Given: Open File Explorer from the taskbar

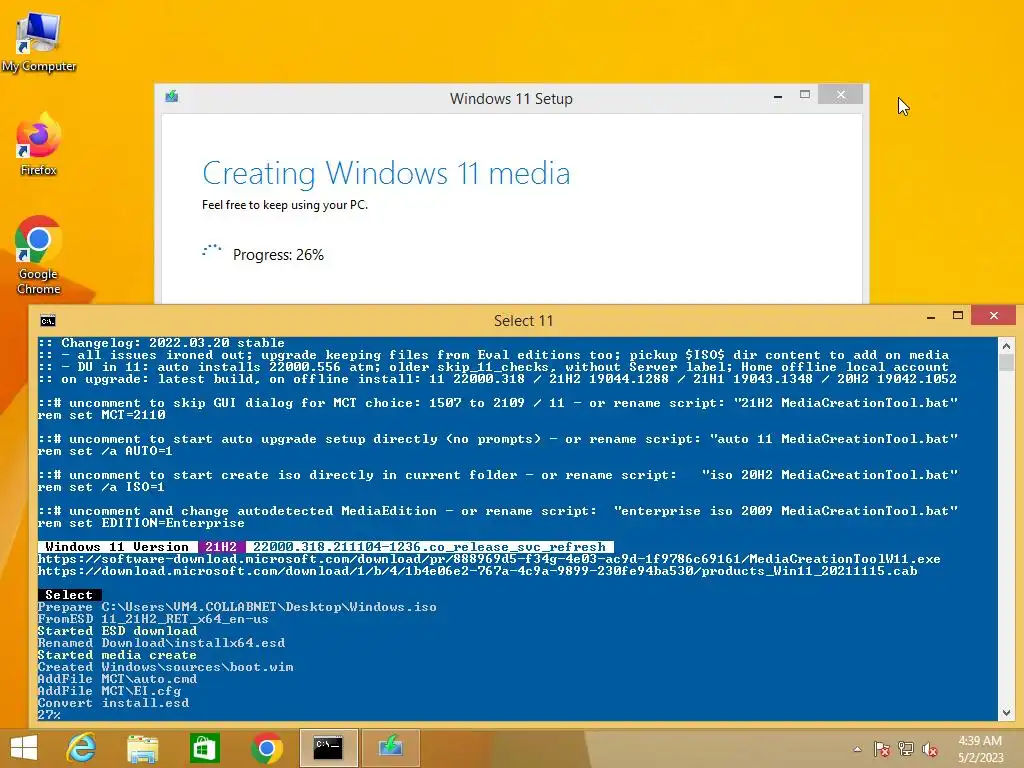Looking at the screenshot, I should tap(142, 748).
